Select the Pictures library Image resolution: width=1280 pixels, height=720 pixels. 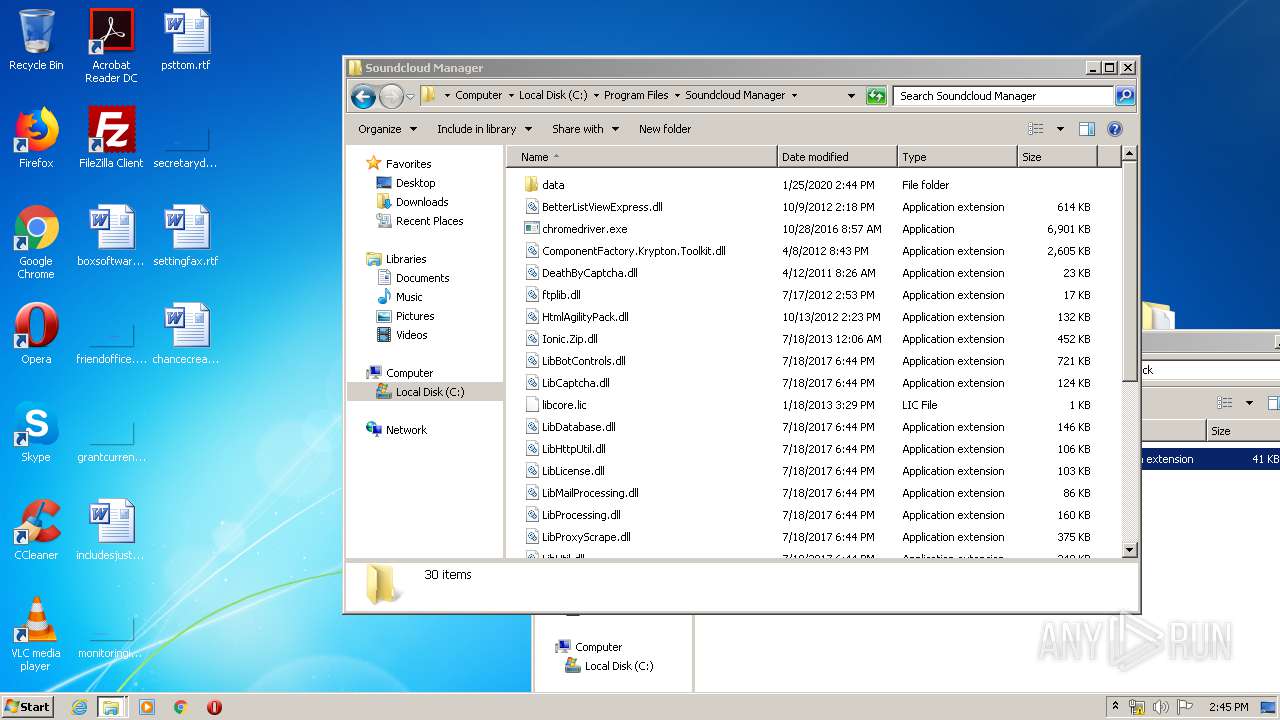coord(414,316)
